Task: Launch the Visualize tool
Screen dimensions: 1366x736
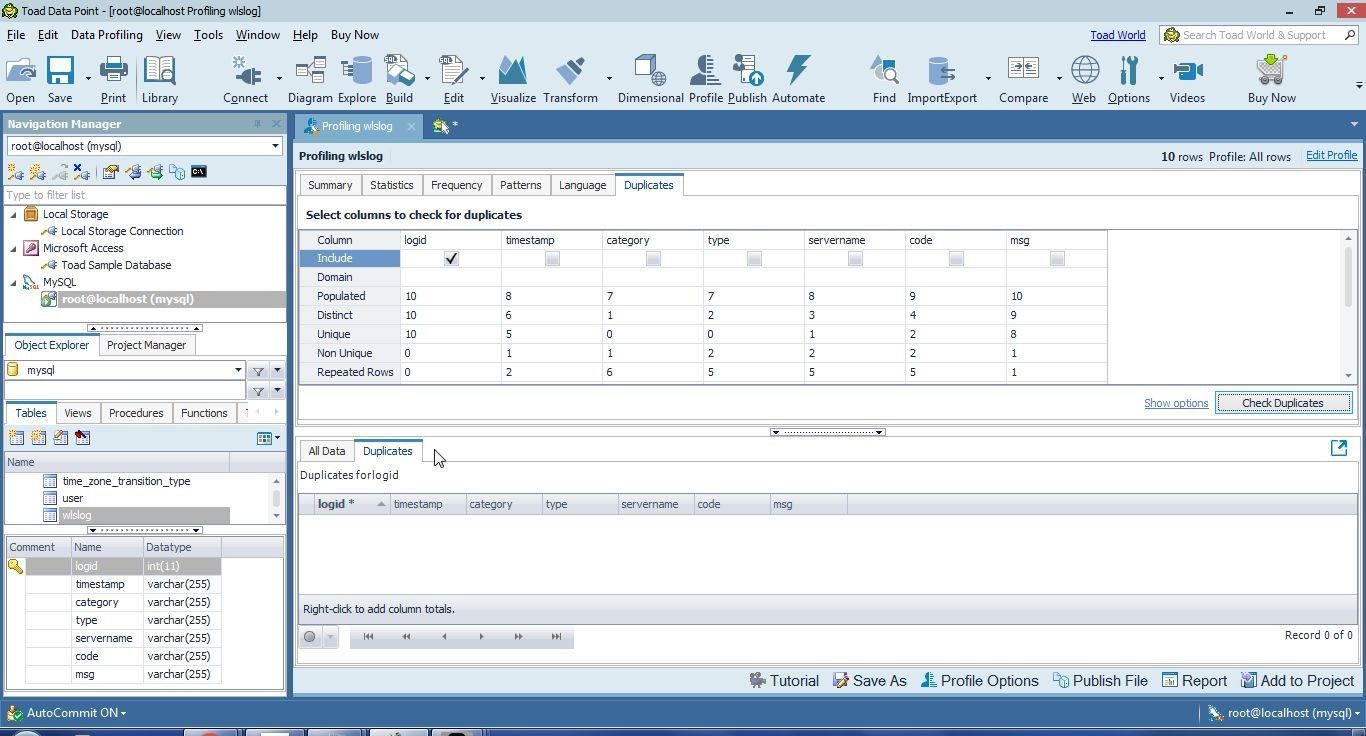Action: 513,79
